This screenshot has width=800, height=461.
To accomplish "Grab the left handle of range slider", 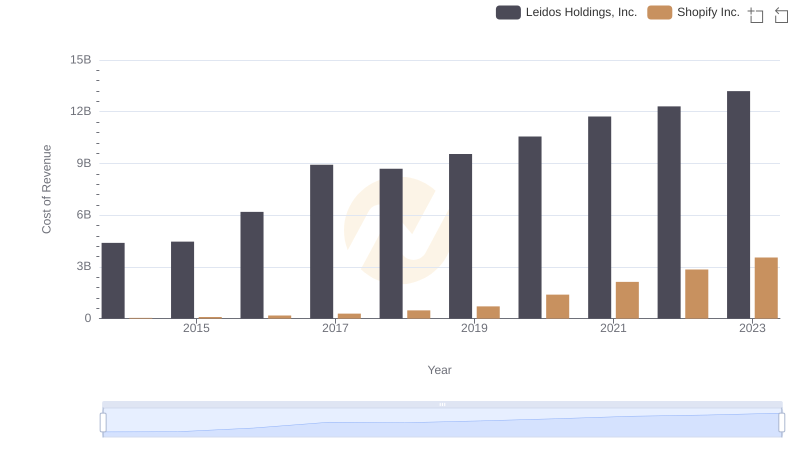I will [103, 423].
